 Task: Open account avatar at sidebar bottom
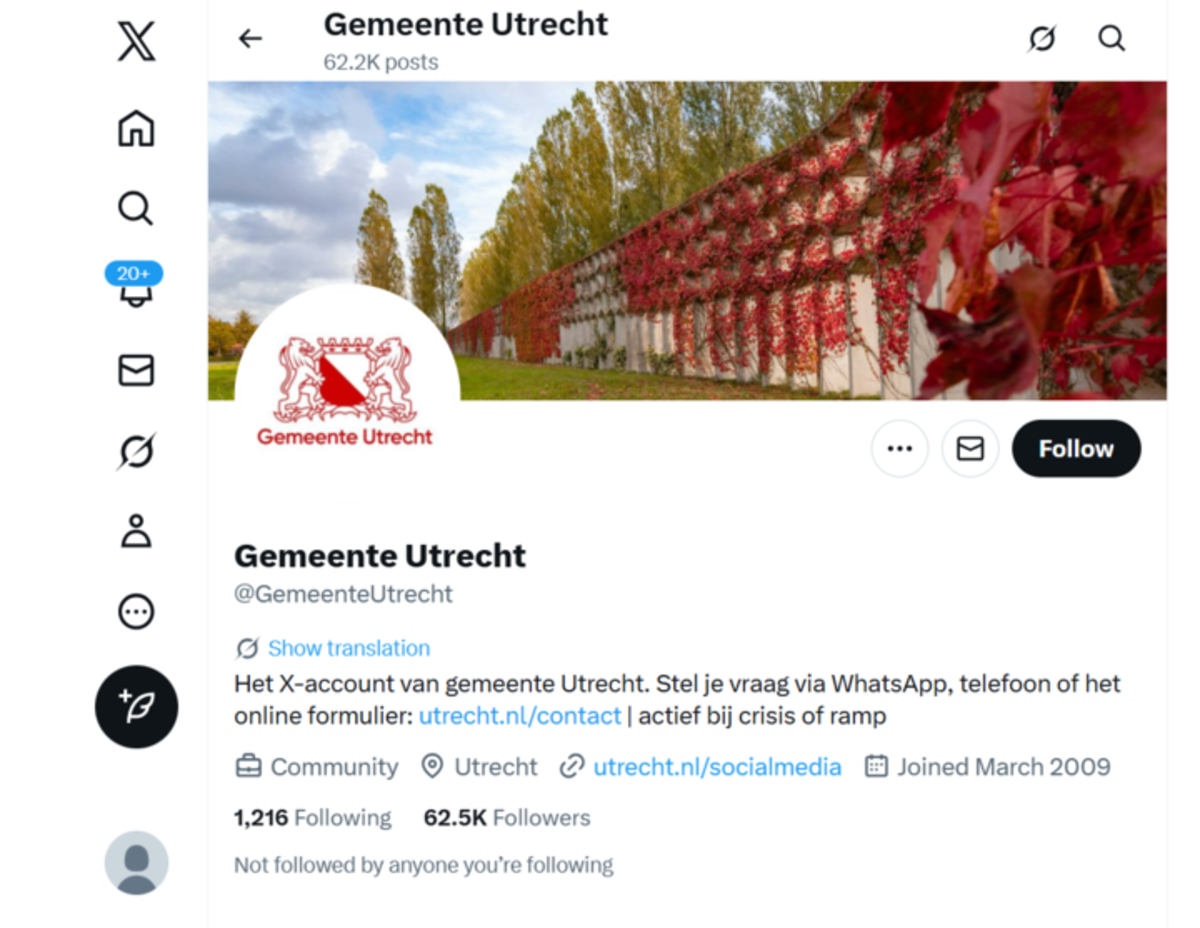136,862
